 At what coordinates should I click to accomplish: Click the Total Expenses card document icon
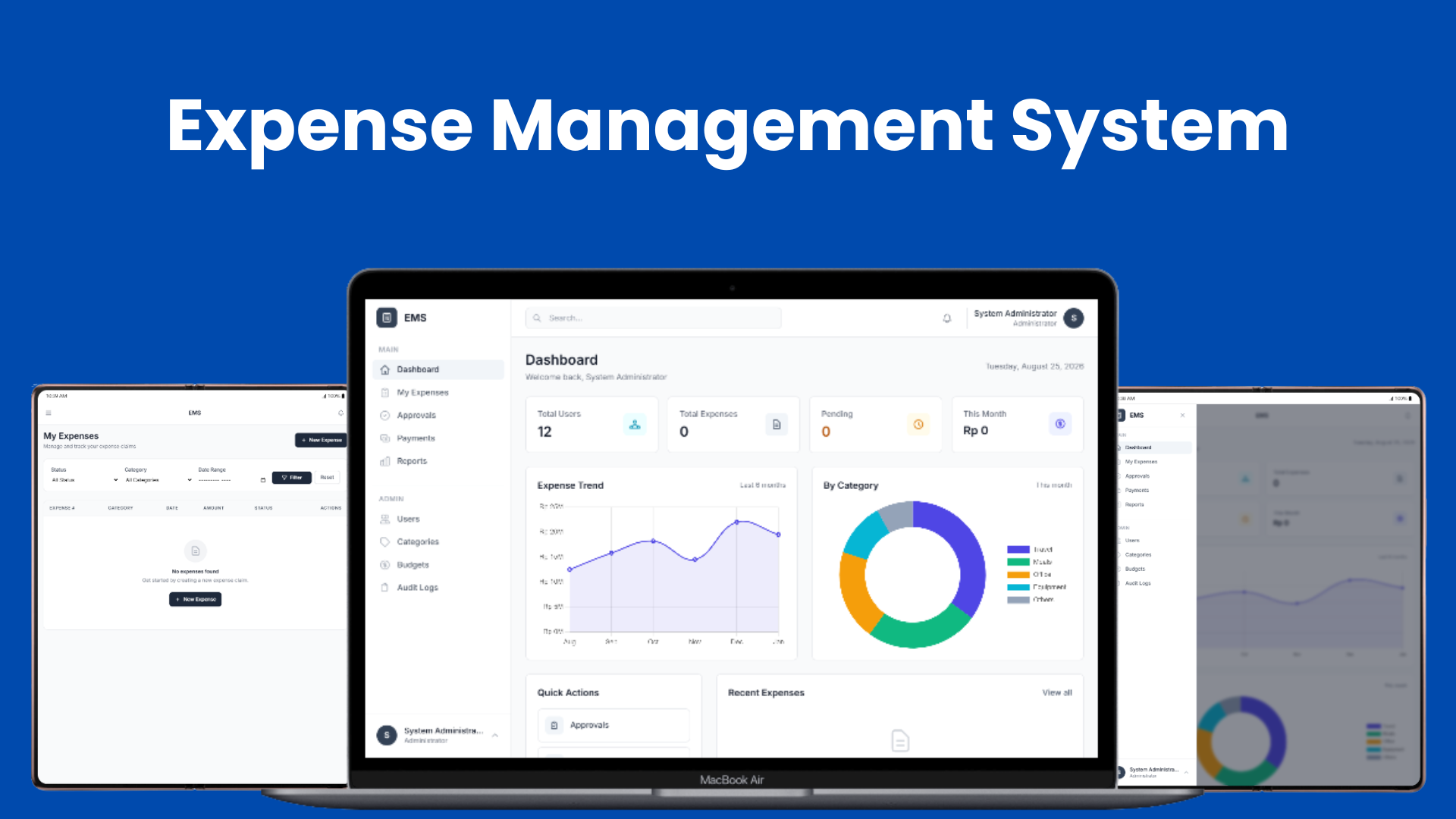point(777,425)
